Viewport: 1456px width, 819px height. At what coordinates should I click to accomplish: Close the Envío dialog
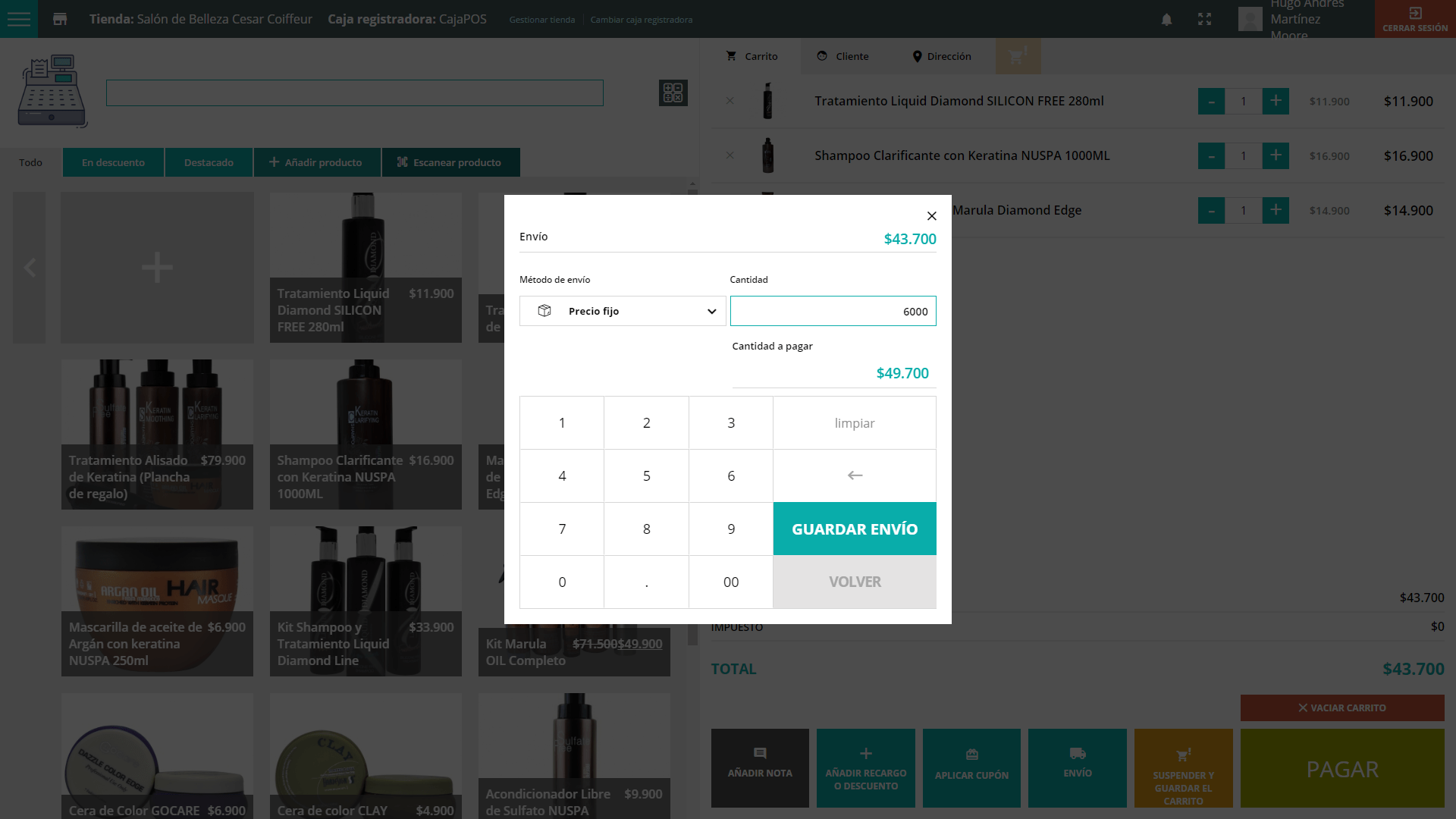point(932,216)
